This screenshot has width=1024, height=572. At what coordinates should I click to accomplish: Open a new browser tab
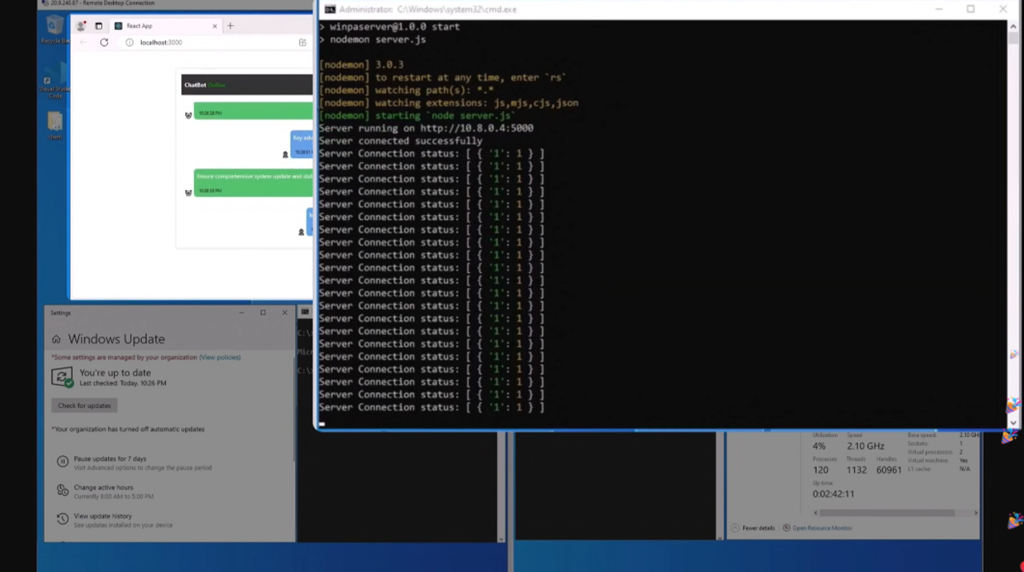pos(230,26)
